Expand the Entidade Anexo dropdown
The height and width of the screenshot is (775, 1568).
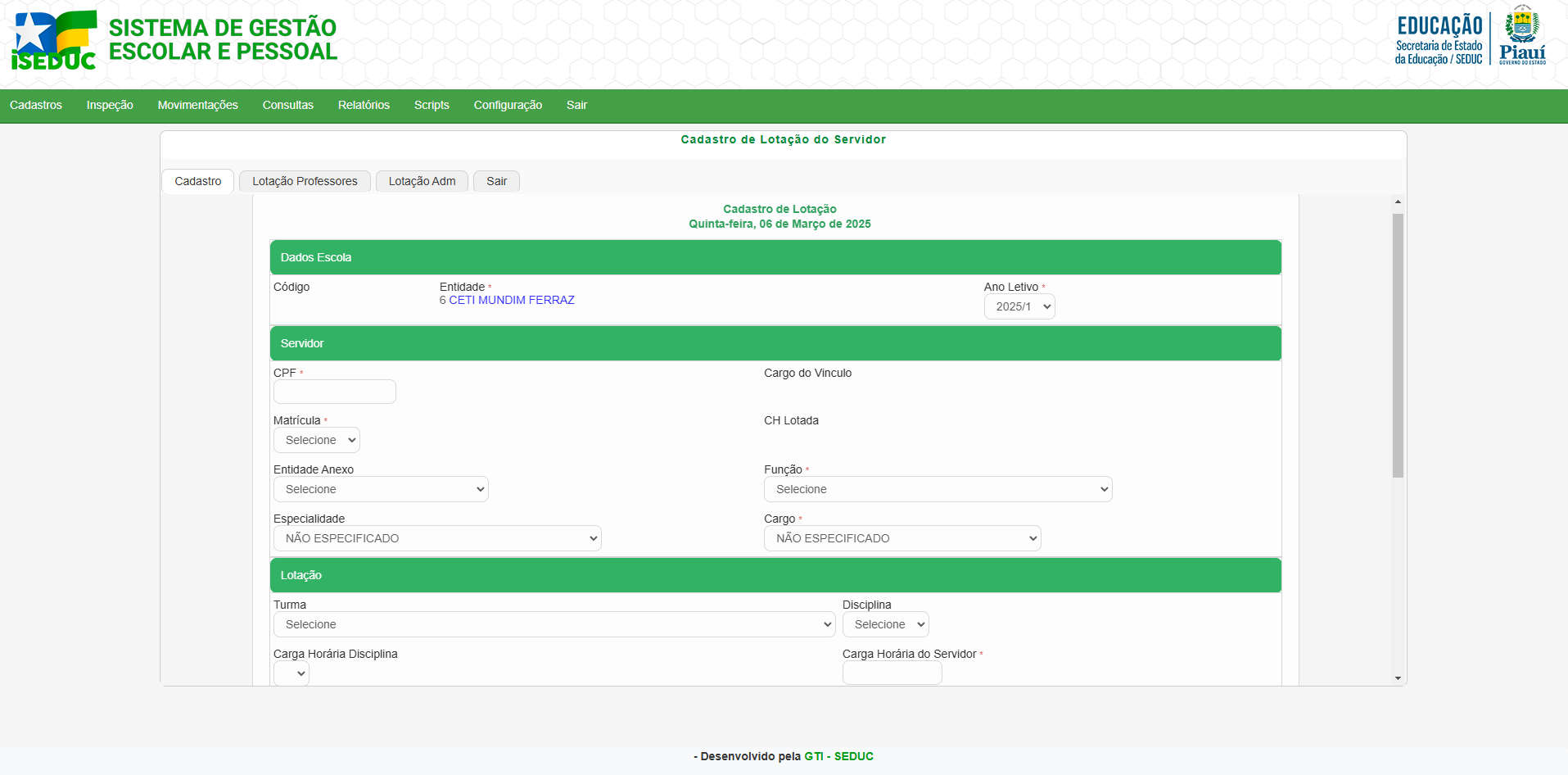[x=380, y=489]
